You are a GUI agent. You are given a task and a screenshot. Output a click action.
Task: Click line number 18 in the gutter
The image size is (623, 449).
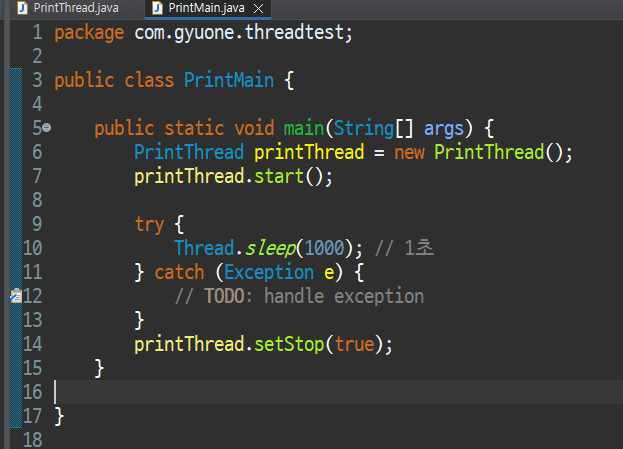[33, 440]
